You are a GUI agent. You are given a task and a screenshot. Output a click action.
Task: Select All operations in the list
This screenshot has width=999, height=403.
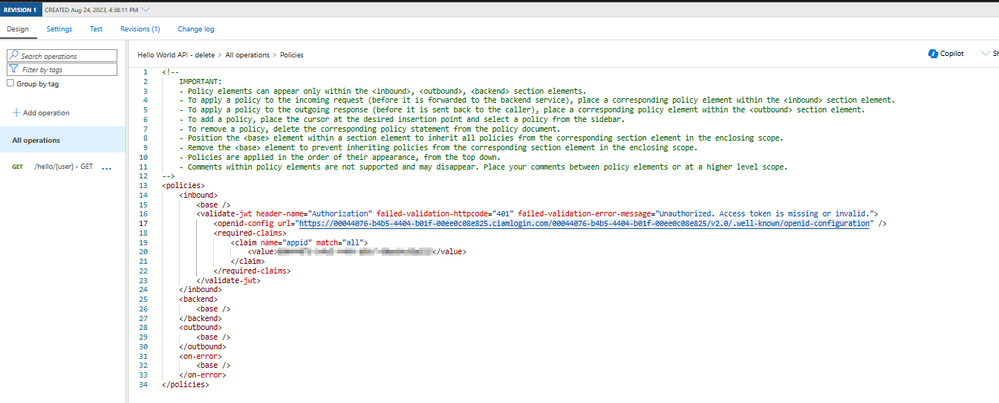point(62,140)
